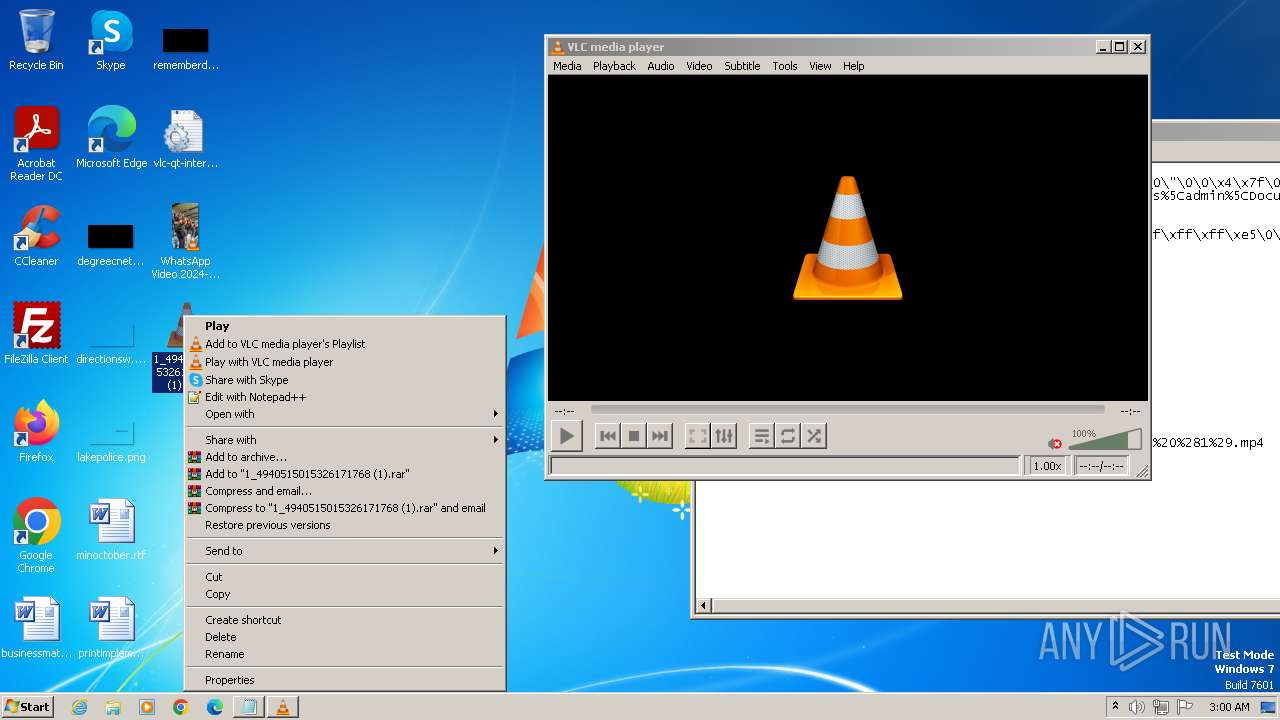Select Create shortcut
The height and width of the screenshot is (720, 1280).
point(345,620)
